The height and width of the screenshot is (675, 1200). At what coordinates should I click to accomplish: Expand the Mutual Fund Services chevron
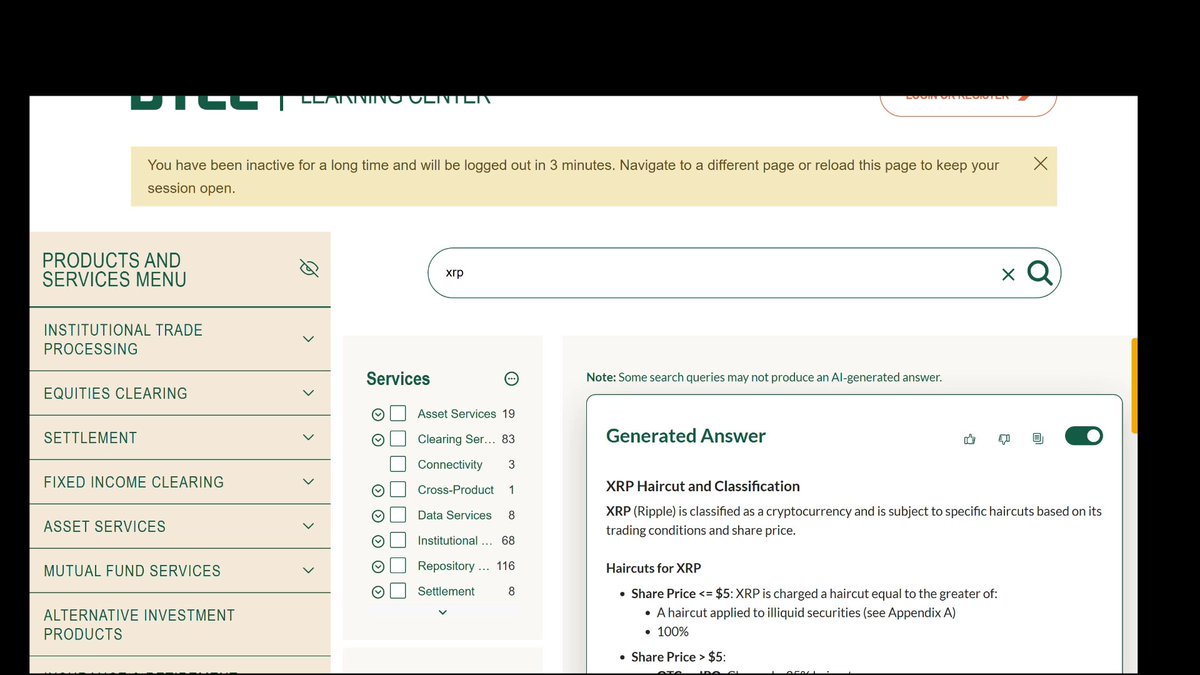(308, 570)
